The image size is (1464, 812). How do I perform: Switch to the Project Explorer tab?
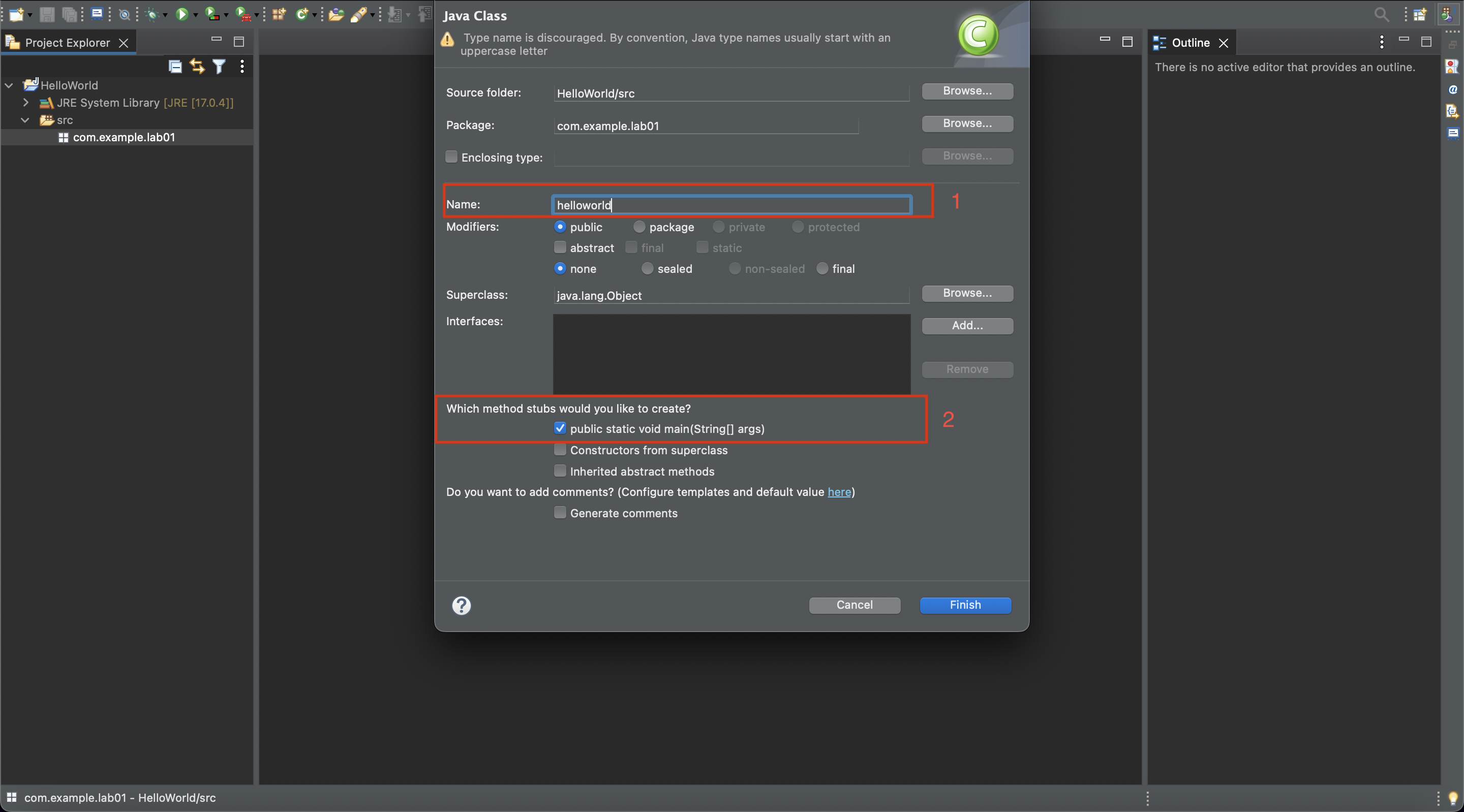pos(68,43)
